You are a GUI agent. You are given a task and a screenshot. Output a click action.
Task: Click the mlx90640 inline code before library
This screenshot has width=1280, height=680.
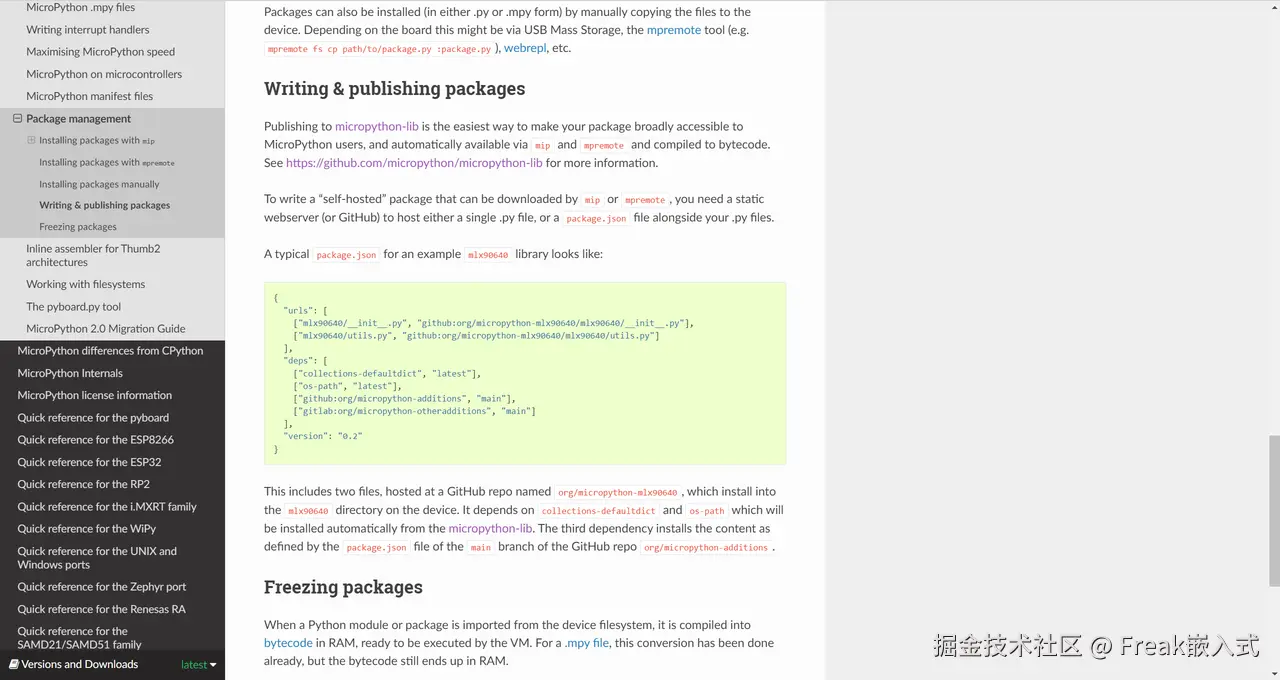(x=489, y=255)
